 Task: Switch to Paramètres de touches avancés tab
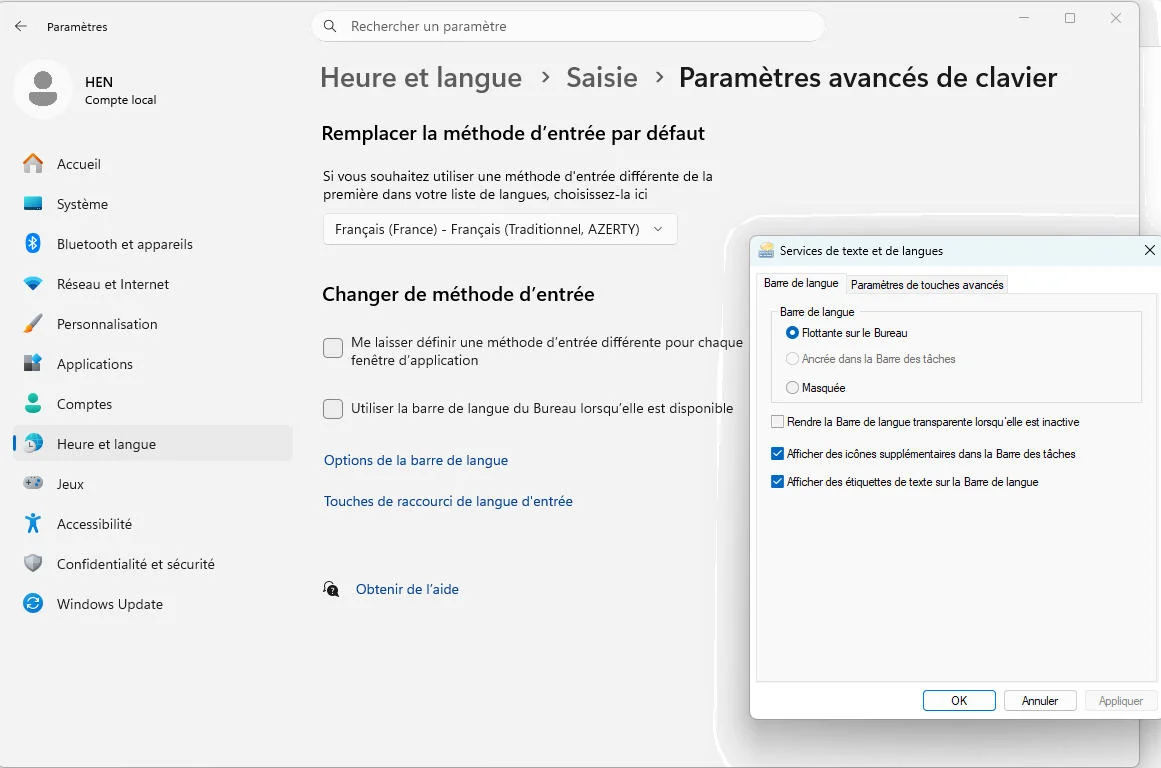click(x=927, y=284)
